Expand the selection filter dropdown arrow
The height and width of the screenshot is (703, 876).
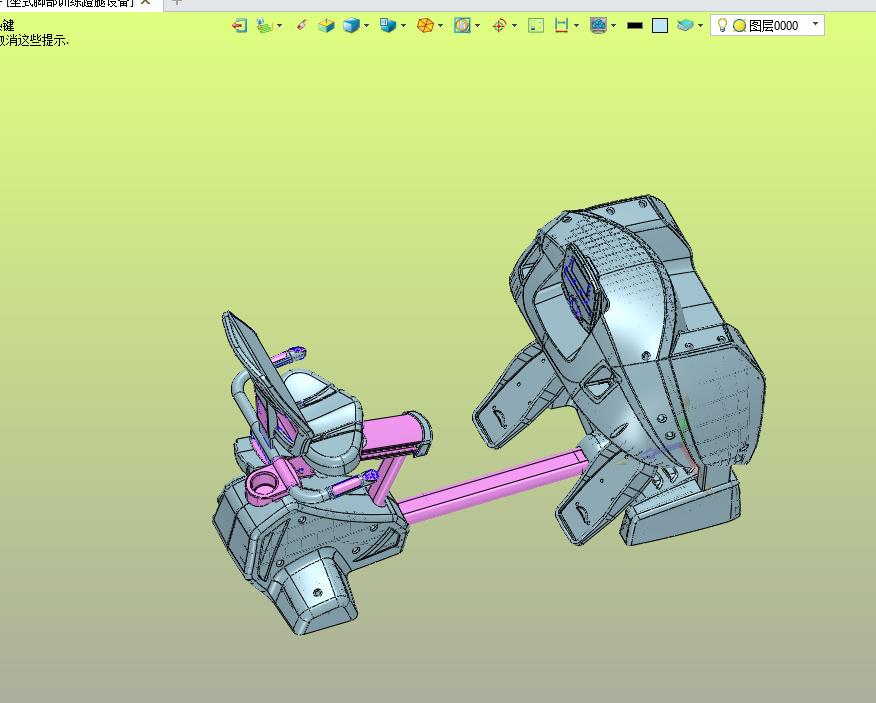coord(279,25)
